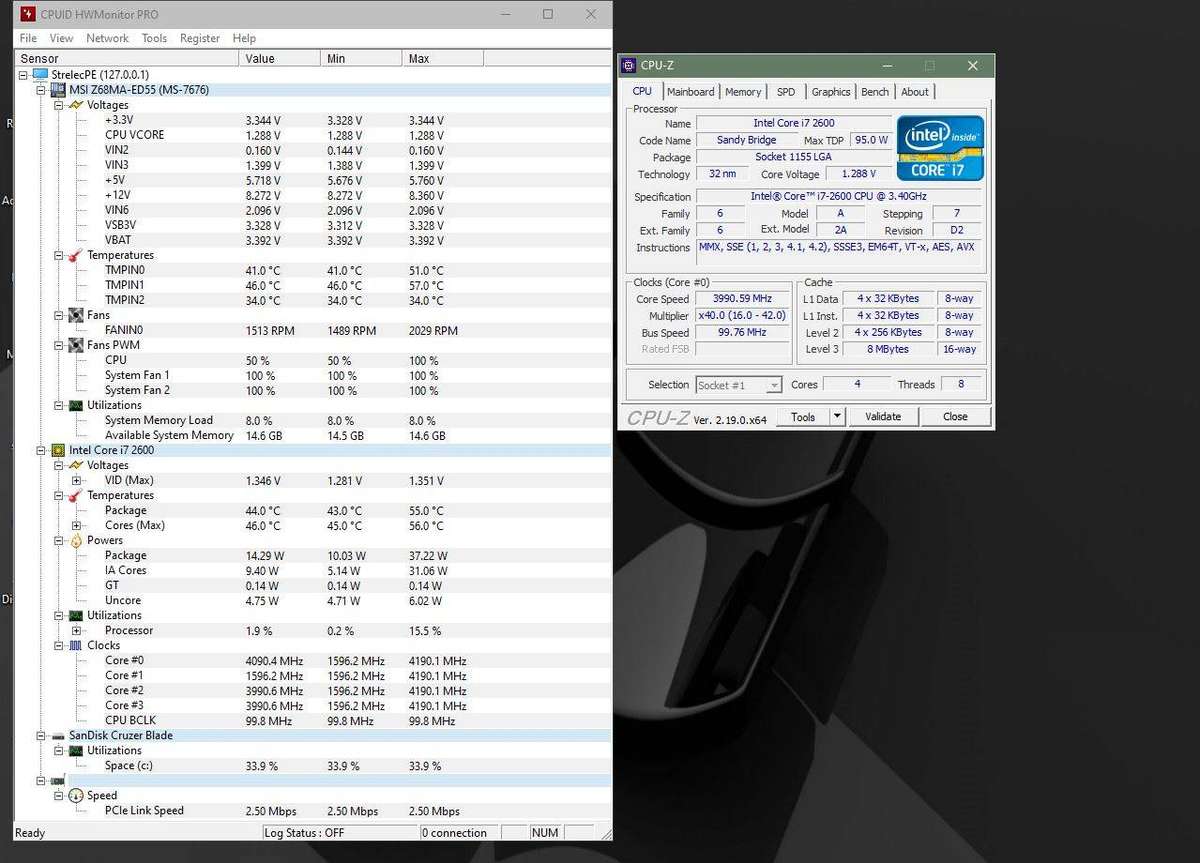Collapse the Voltages group under MSI Z68MA-ED55
The width and height of the screenshot is (1200, 863).
pyautogui.click(x=59, y=105)
